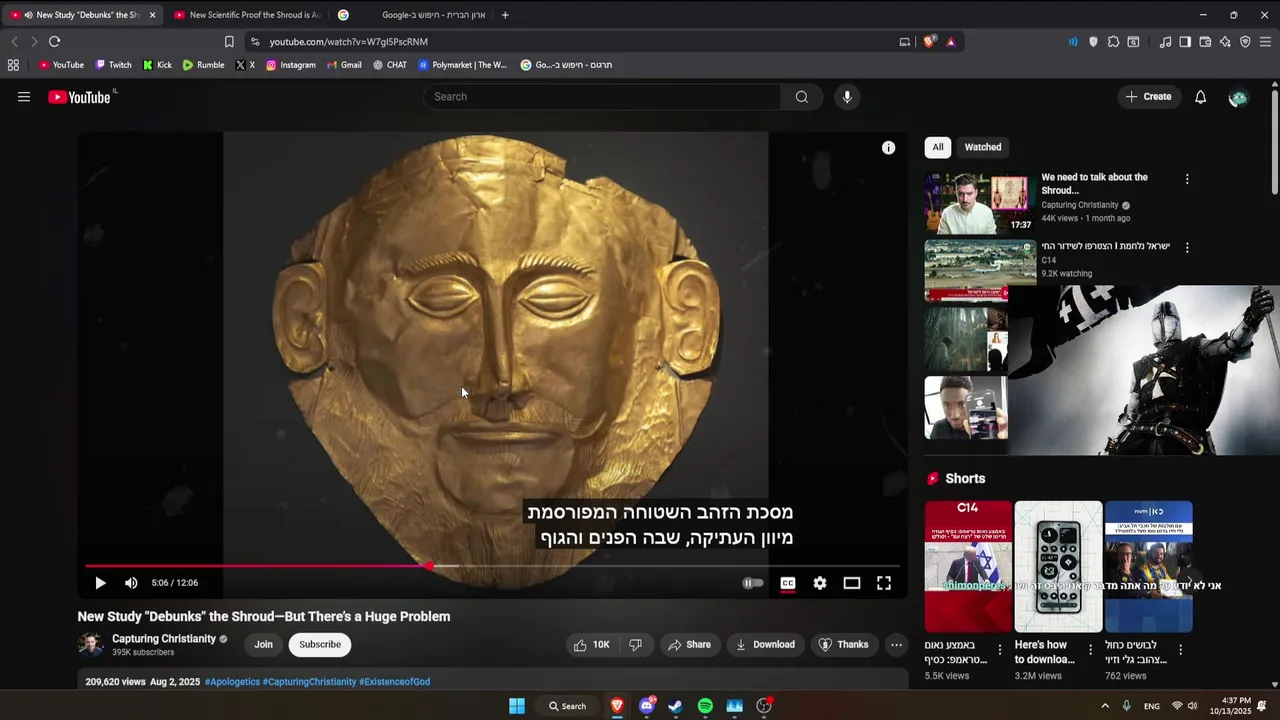Select the Watched filter chip

(x=983, y=147)
